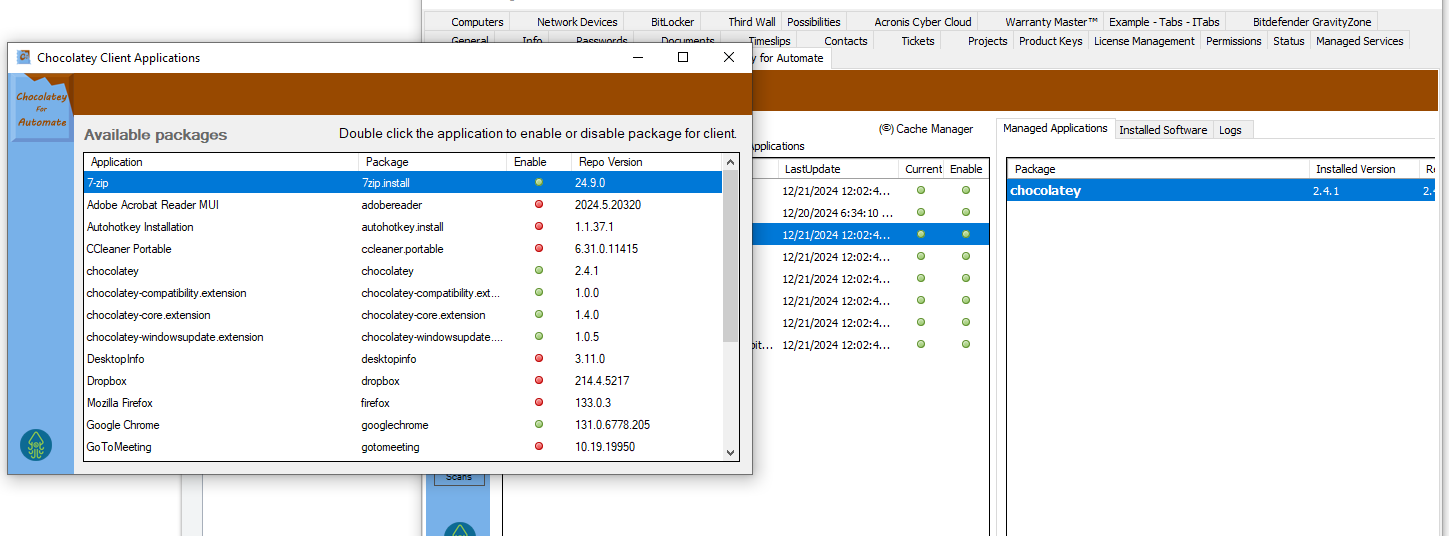Select the 7-zip row in packages list

click(x=220, y=183)
